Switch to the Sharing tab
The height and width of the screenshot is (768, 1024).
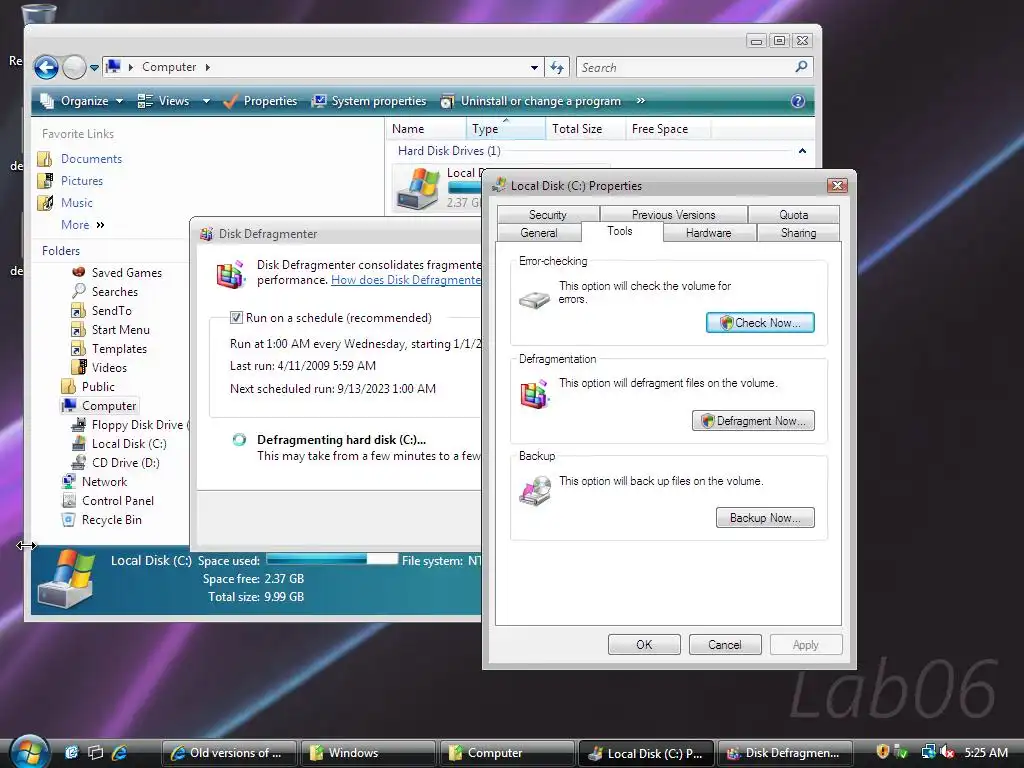(x=798, y=233)
